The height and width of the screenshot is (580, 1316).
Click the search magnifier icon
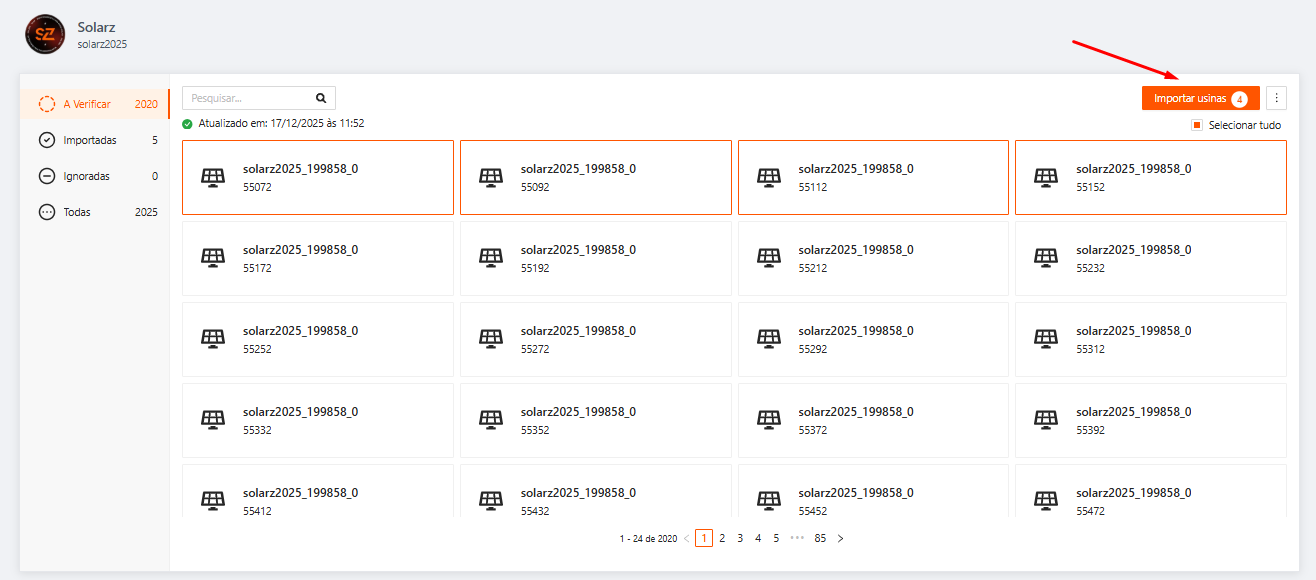coord(321,98)
